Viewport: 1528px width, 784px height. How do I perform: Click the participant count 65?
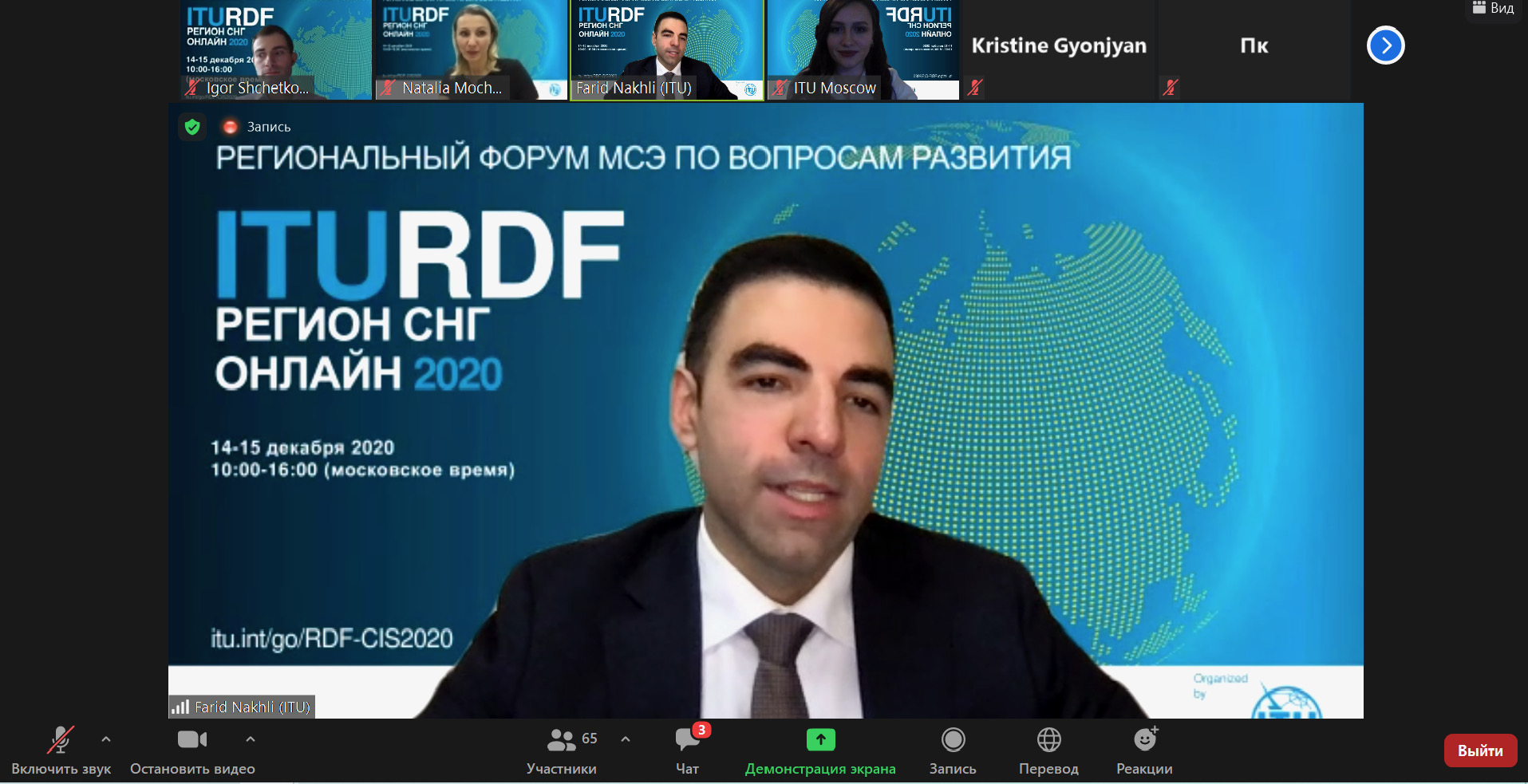pos(590,739)
